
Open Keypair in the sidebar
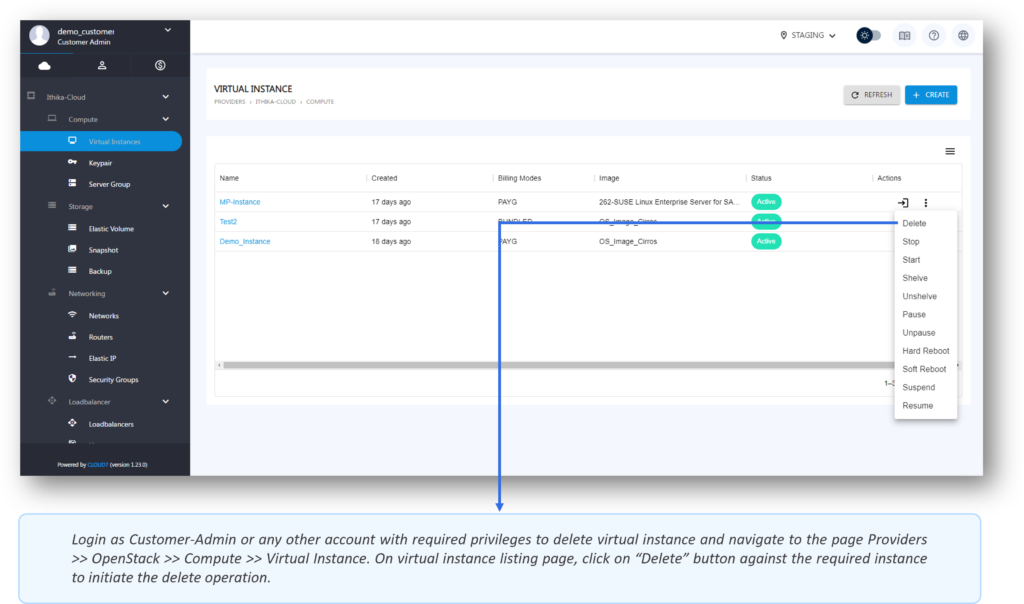click(100, 163)
